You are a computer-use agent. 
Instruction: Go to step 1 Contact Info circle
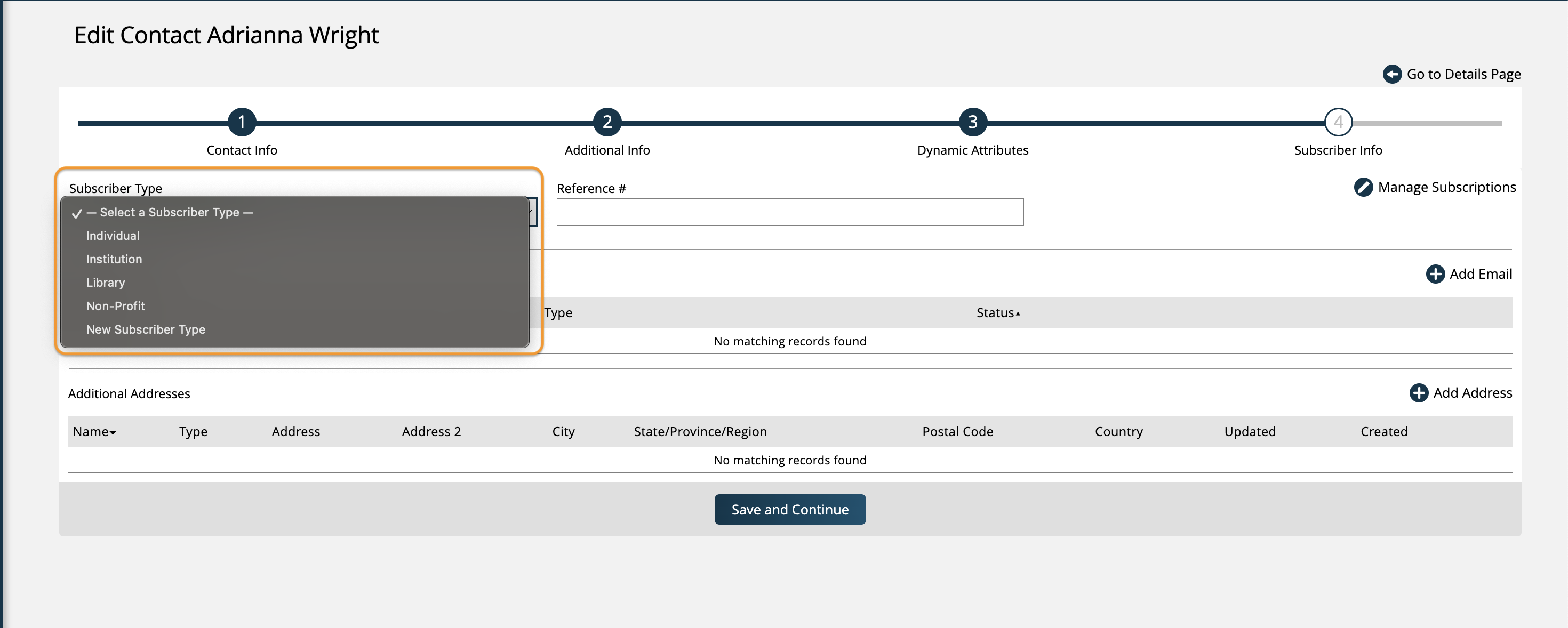pos(242,122)
